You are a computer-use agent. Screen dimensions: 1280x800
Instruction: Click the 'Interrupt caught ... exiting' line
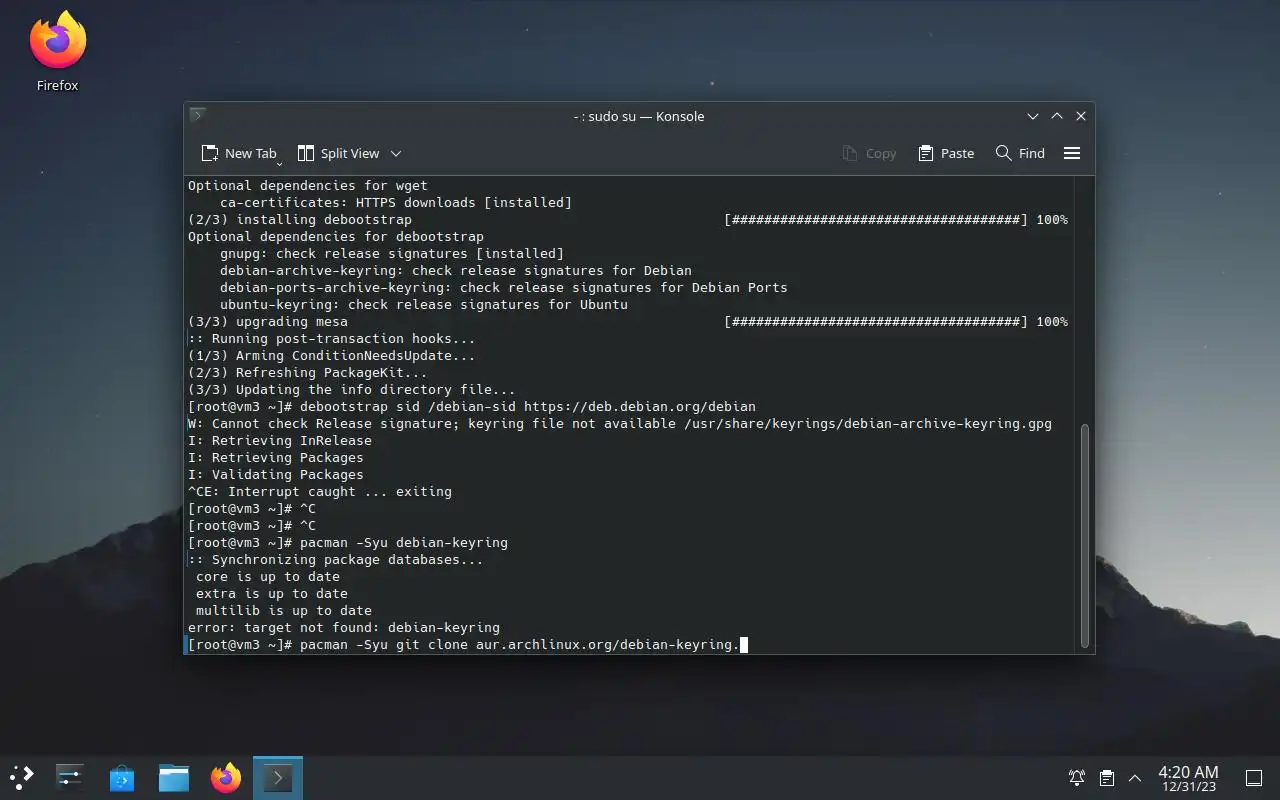coord(320,491)
